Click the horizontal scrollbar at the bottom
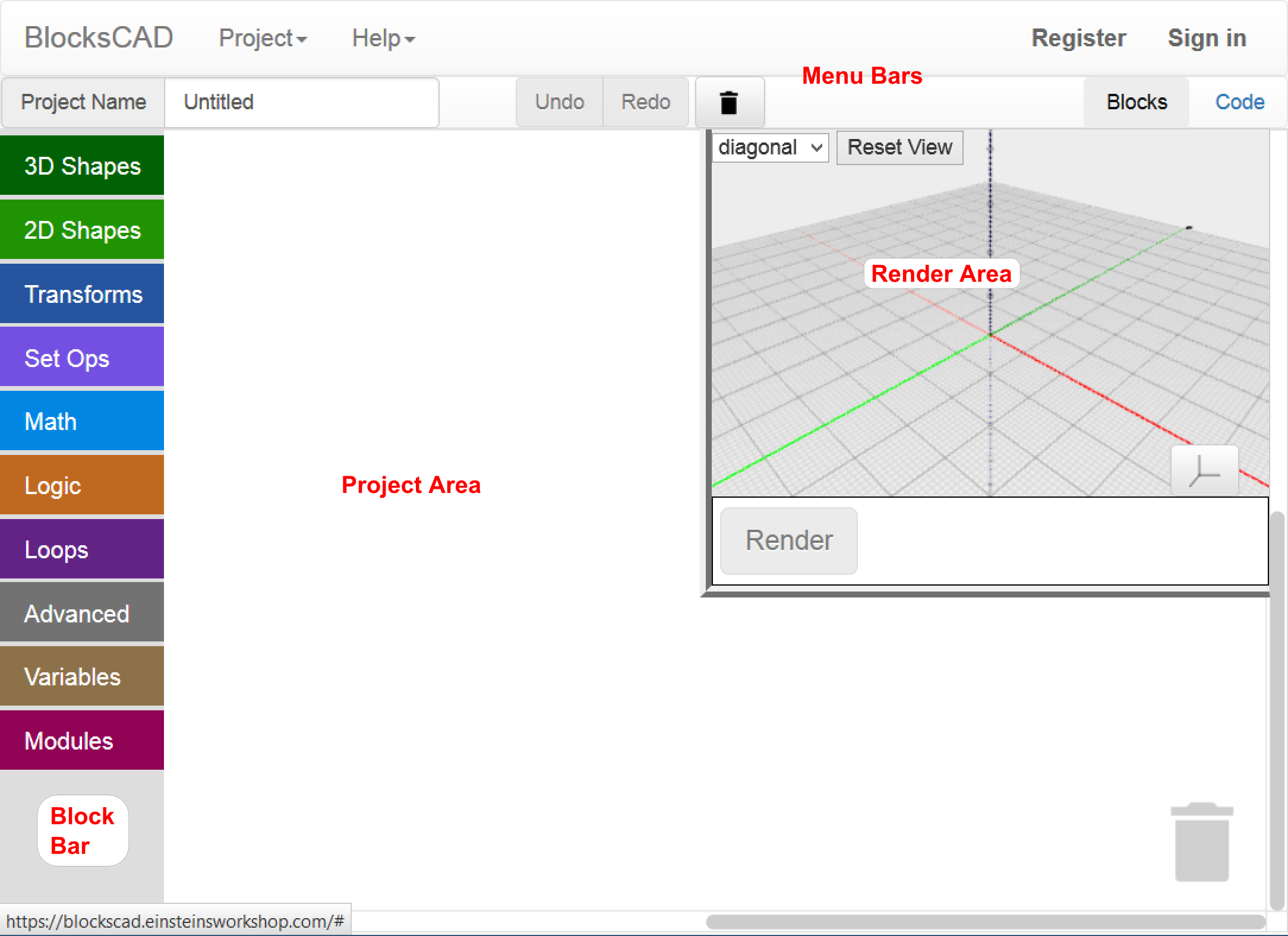This screenshot has width=1288, height=936. pos(986,922)
